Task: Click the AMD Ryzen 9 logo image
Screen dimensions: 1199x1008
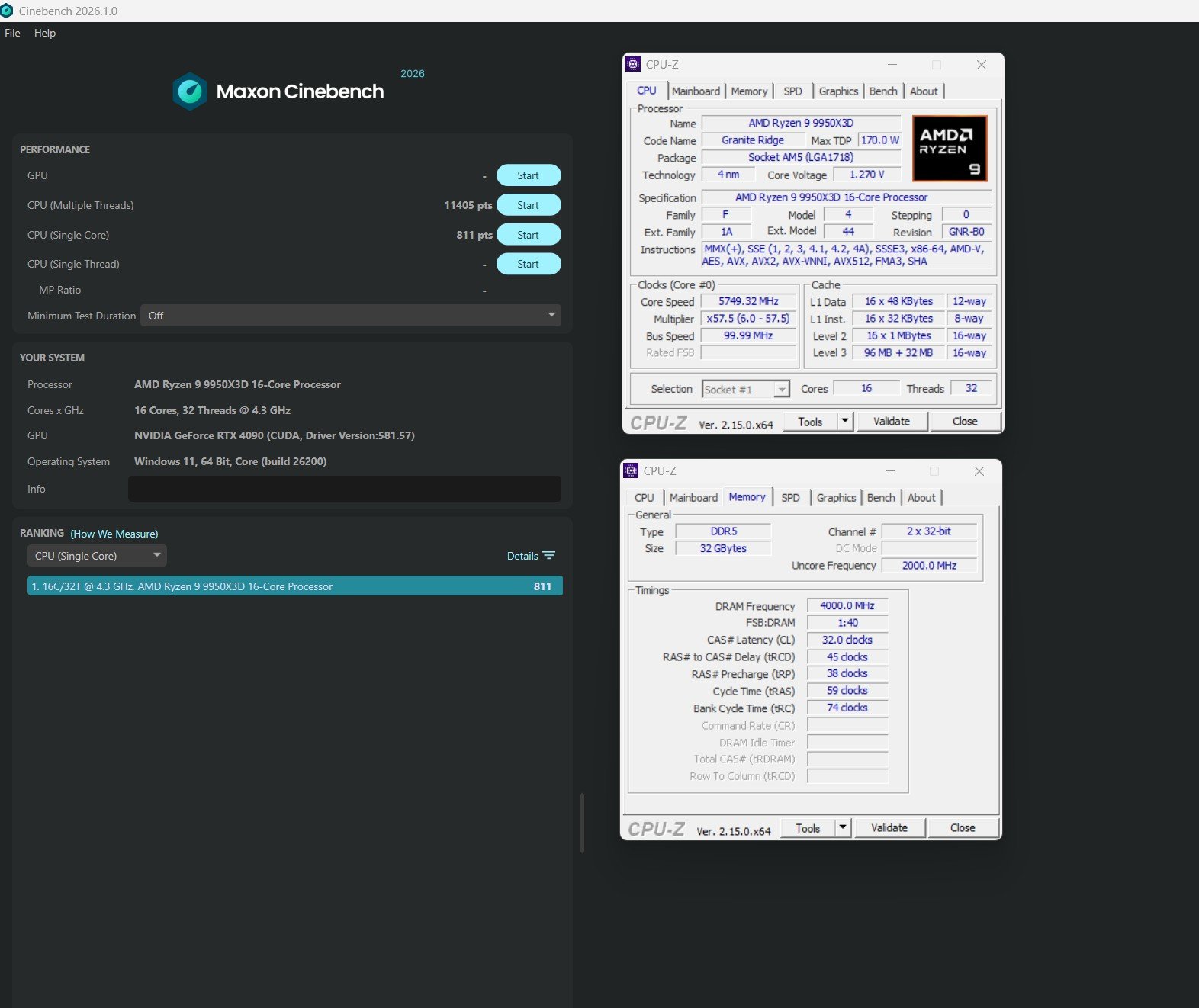Action: click(950, 148)
